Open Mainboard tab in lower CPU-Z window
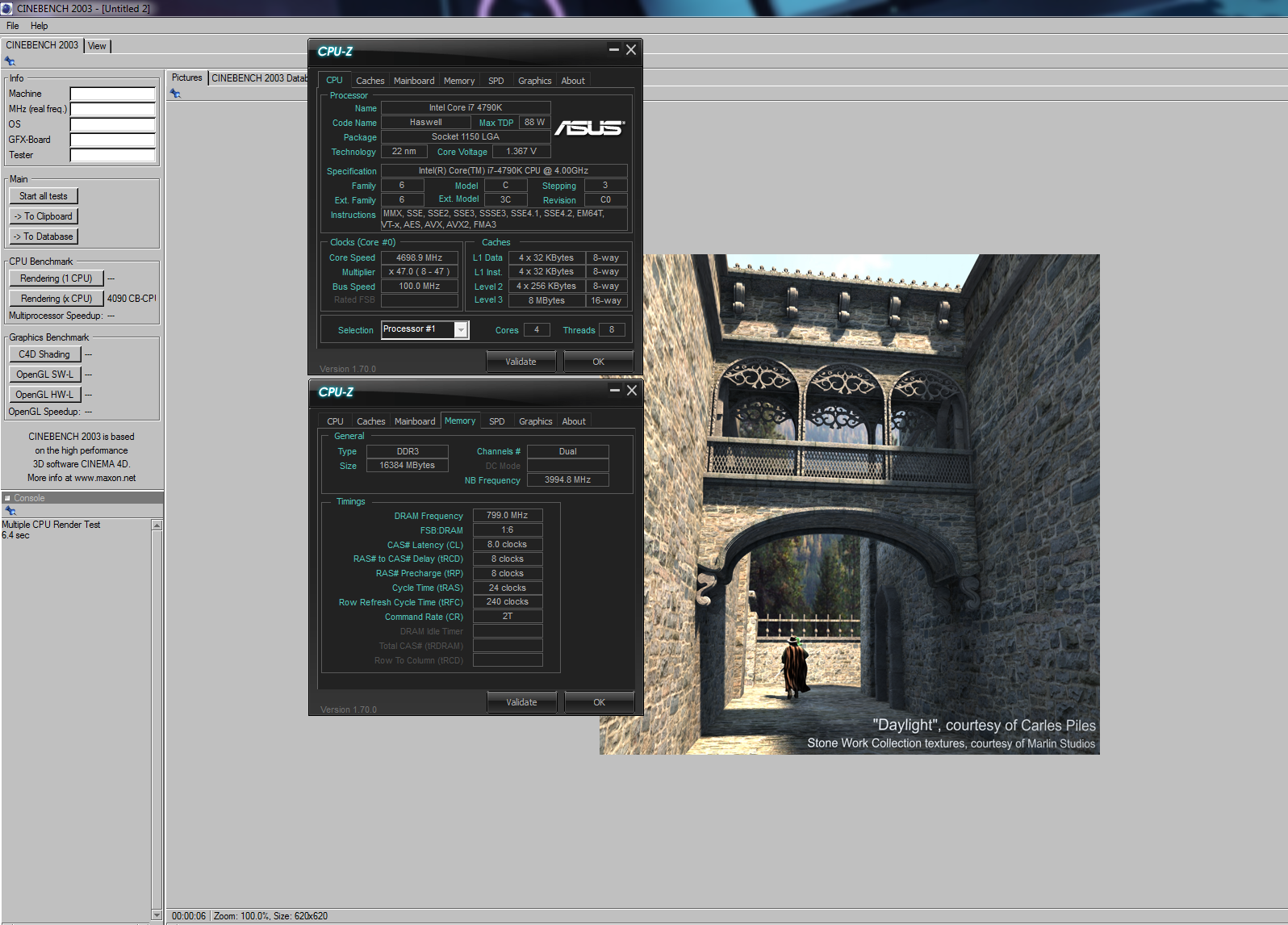The height and width of the screenshot is (925, 1288). [415, 421]
